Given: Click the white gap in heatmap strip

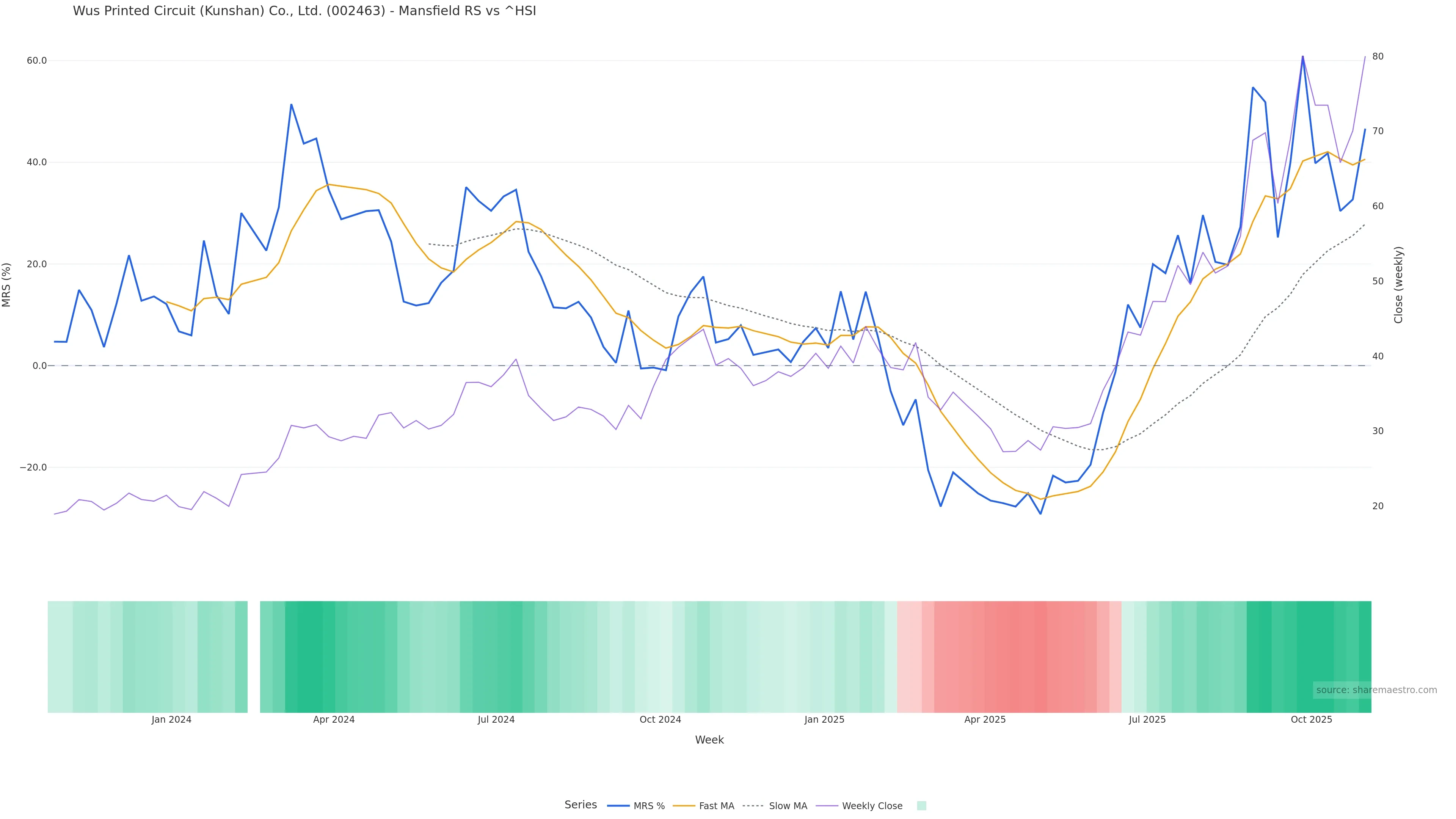Looking at the screenshot, I should (x=254, y=657).
